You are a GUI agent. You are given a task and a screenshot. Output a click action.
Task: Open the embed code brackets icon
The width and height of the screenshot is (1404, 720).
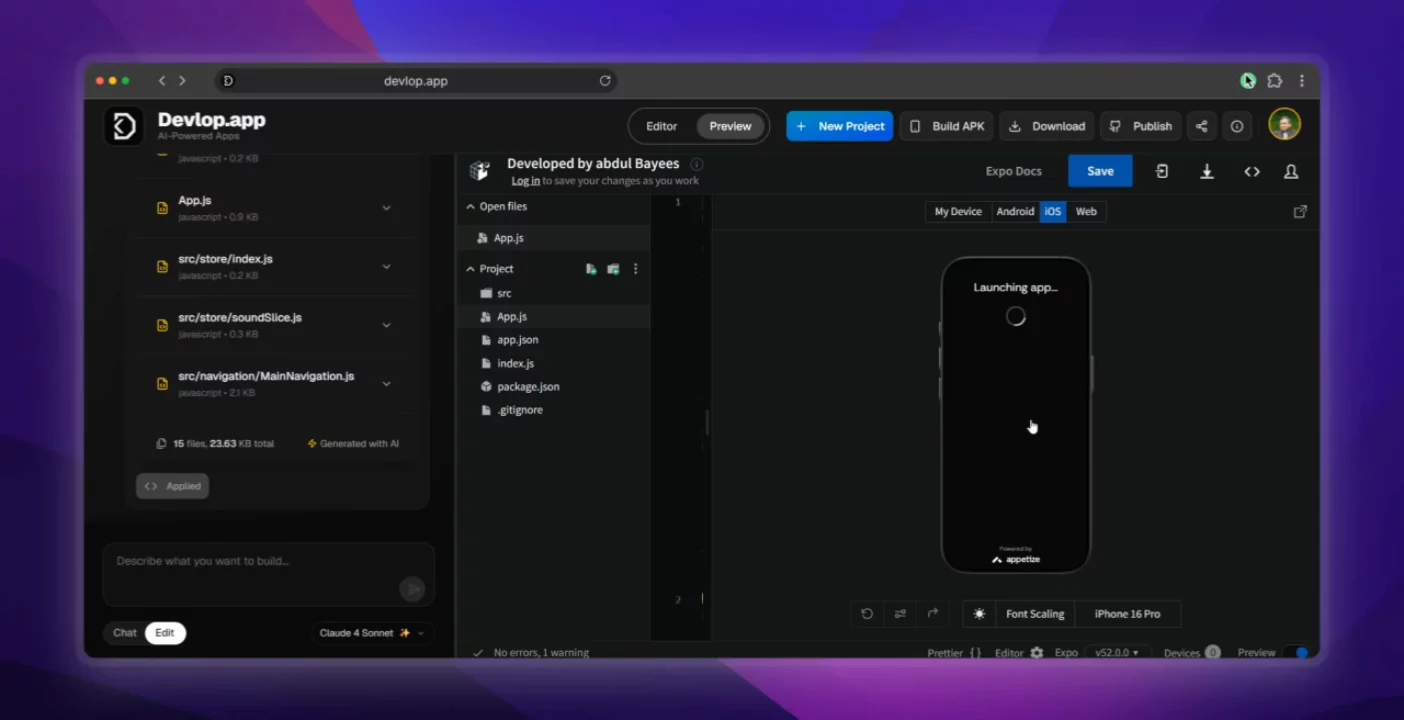pos(1252,171)
